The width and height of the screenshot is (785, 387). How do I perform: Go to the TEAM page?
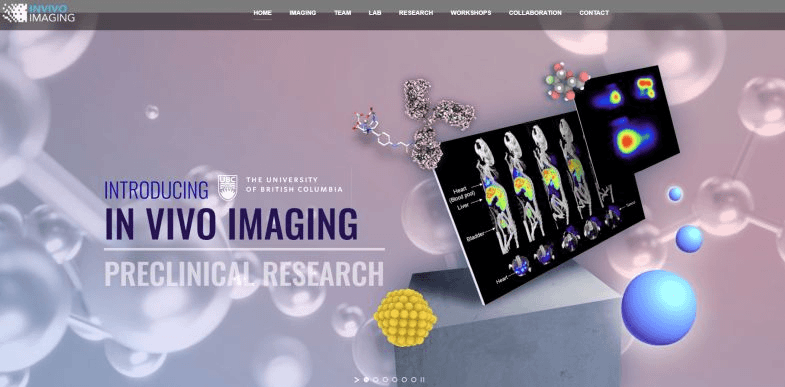(x=342, y=13)
